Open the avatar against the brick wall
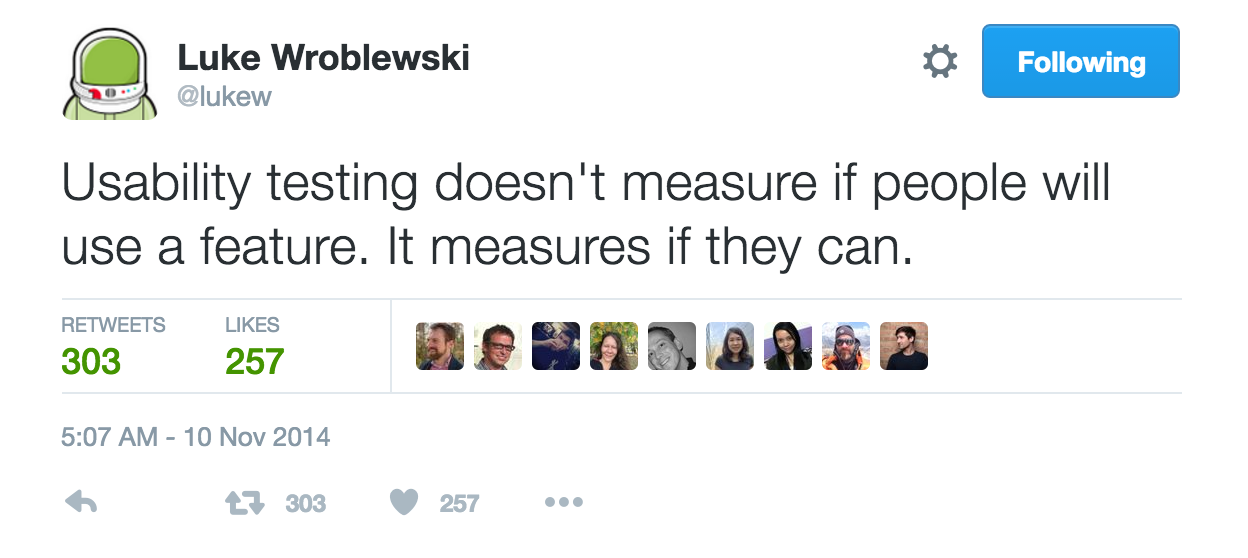The image size is (1248, 558). tap(904, 346)
